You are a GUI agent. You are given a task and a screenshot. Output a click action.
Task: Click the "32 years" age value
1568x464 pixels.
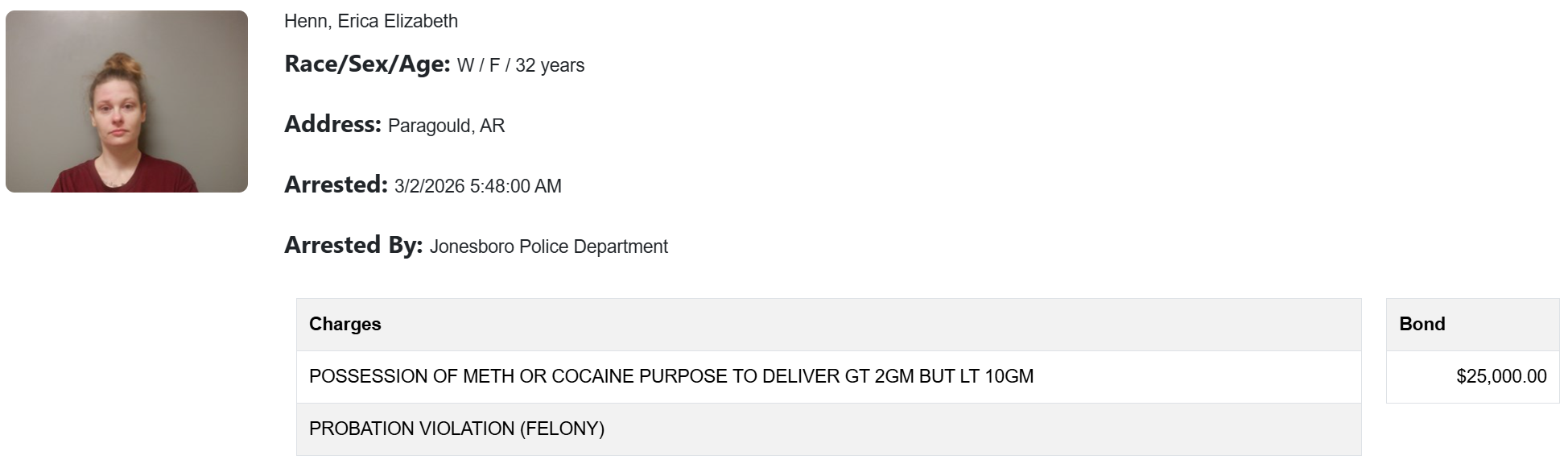[x=550, y=65]
